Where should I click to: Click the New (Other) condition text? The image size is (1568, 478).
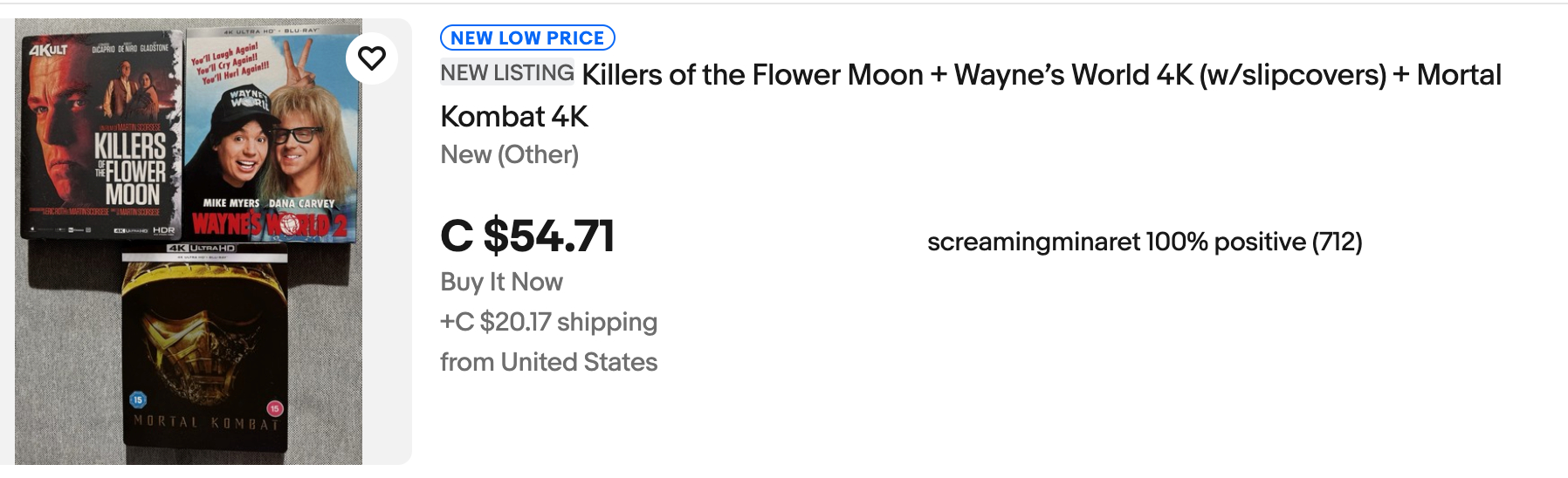click(x=509, y=154)
